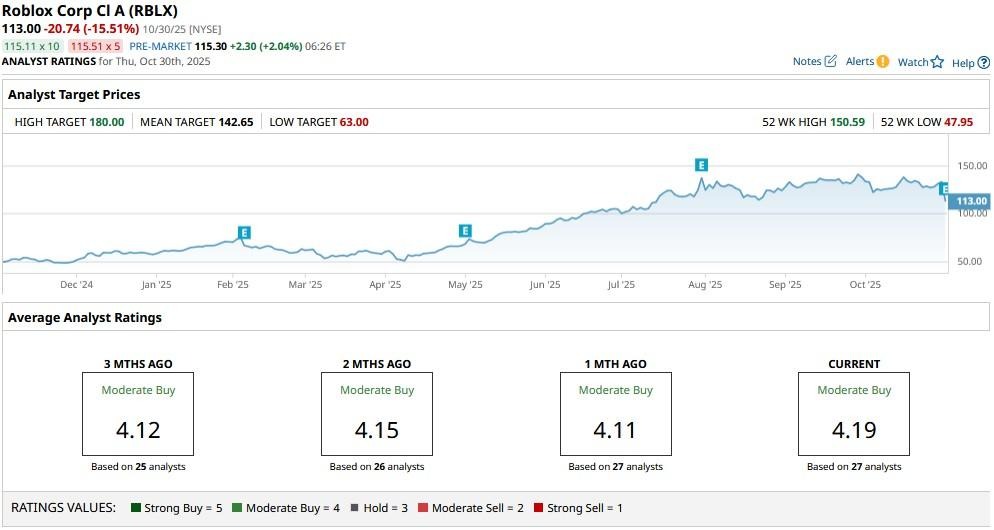Viewport: 994px width, 530px height.
Task: Click the Strong Buy dark green swatch
Action: tap(136, 508)
